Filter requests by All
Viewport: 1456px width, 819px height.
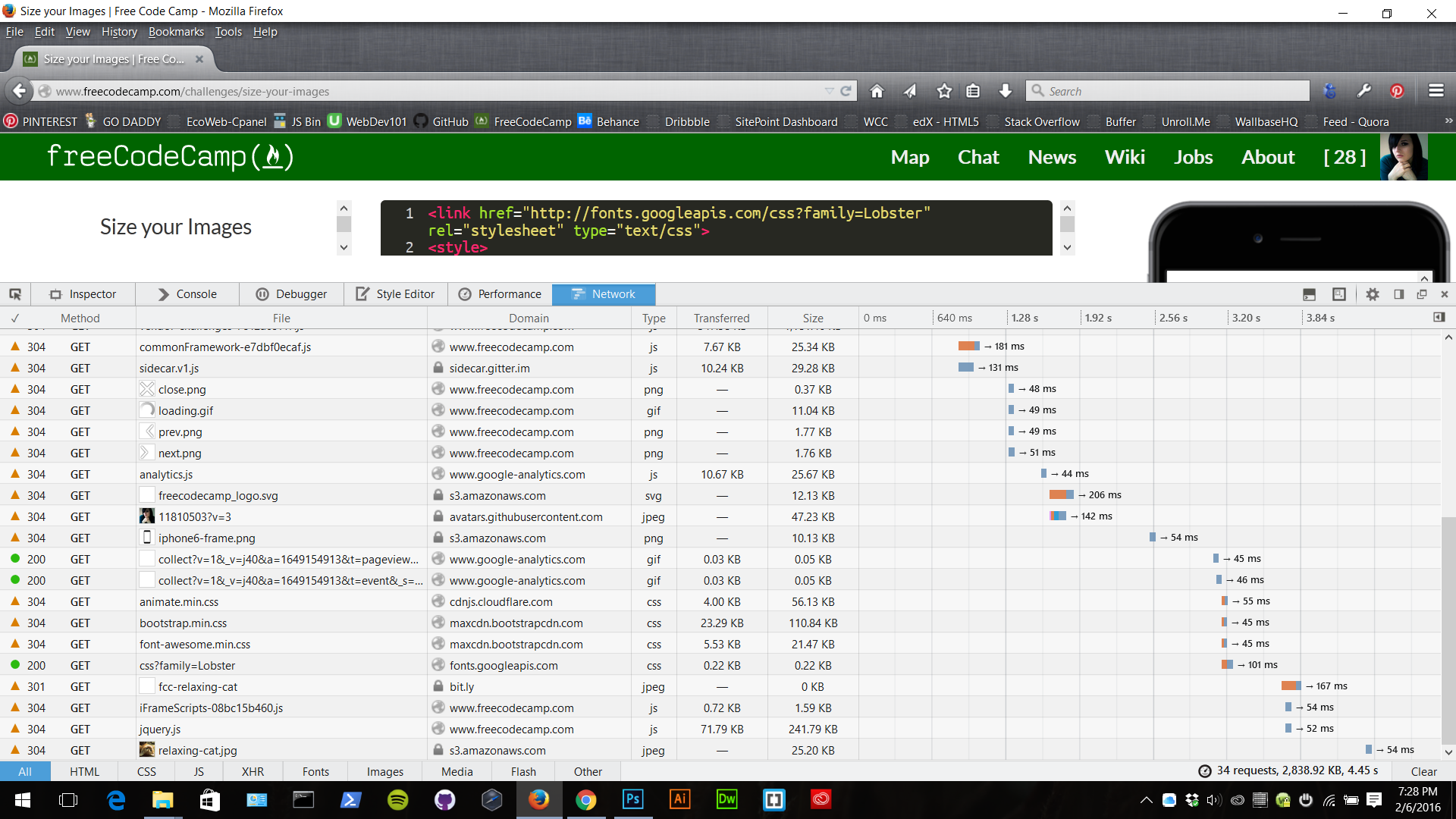click(x=25, y=771)
